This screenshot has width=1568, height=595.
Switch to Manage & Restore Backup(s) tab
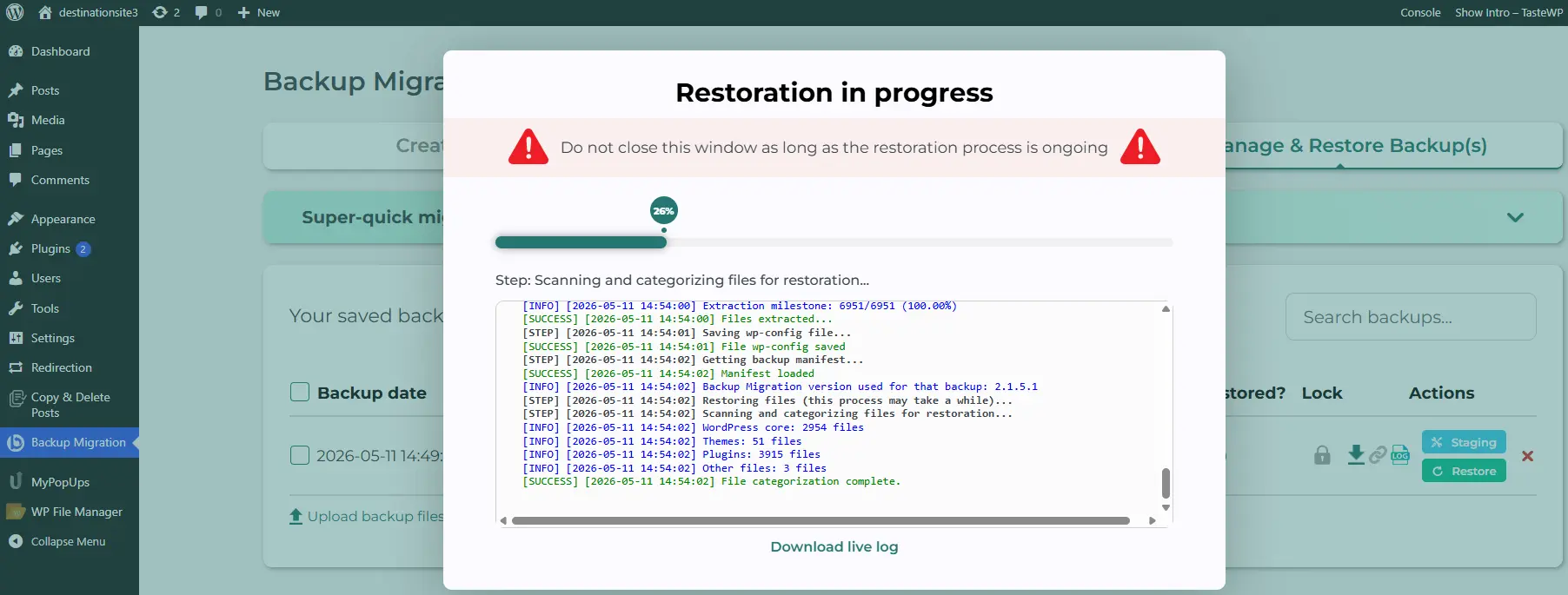pos(1354,145)
